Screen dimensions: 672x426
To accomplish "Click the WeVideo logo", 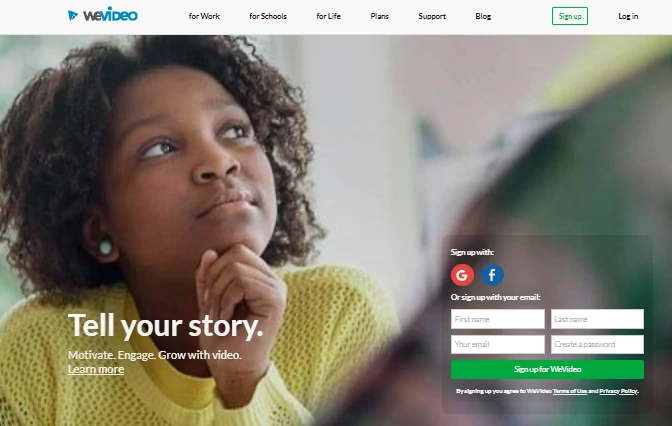I will point(103,15).
